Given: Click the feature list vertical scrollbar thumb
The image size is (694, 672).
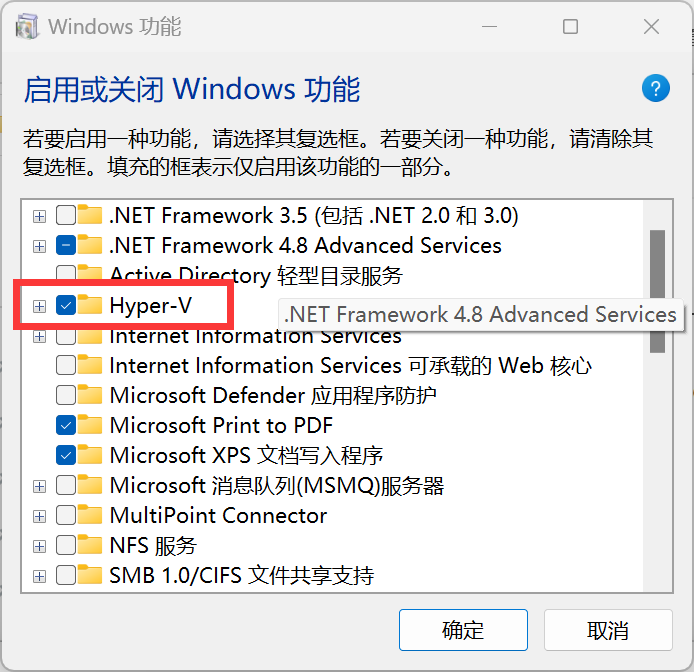Looking at the screenshot, I should tap(657, 290).
